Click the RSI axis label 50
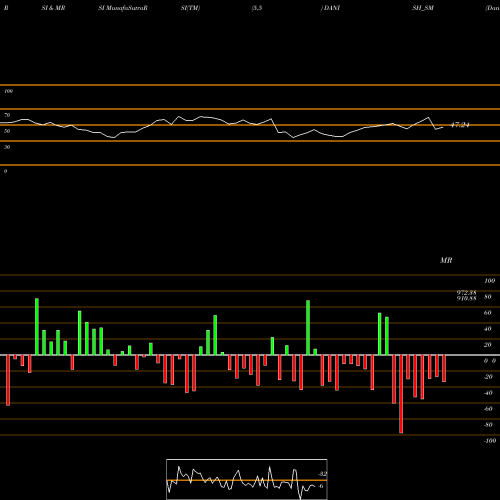Screen dimensions: 500x500 (7, 131)
